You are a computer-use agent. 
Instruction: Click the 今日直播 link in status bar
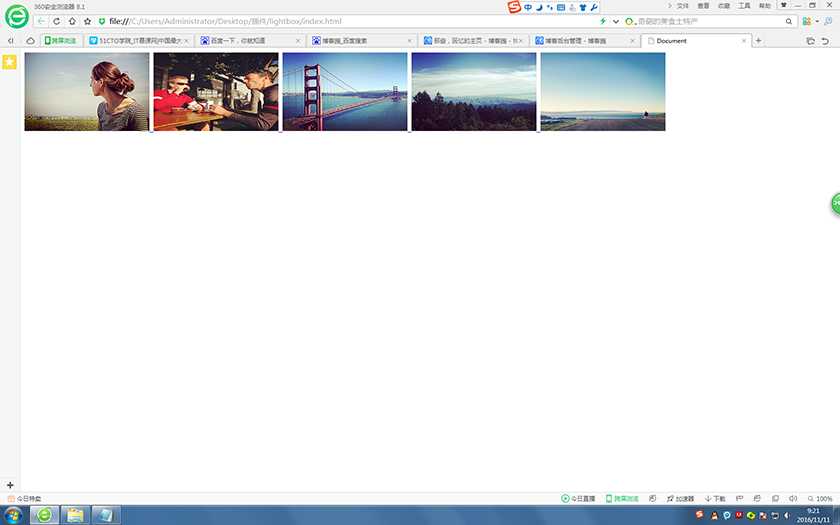(x=578, y=498)
